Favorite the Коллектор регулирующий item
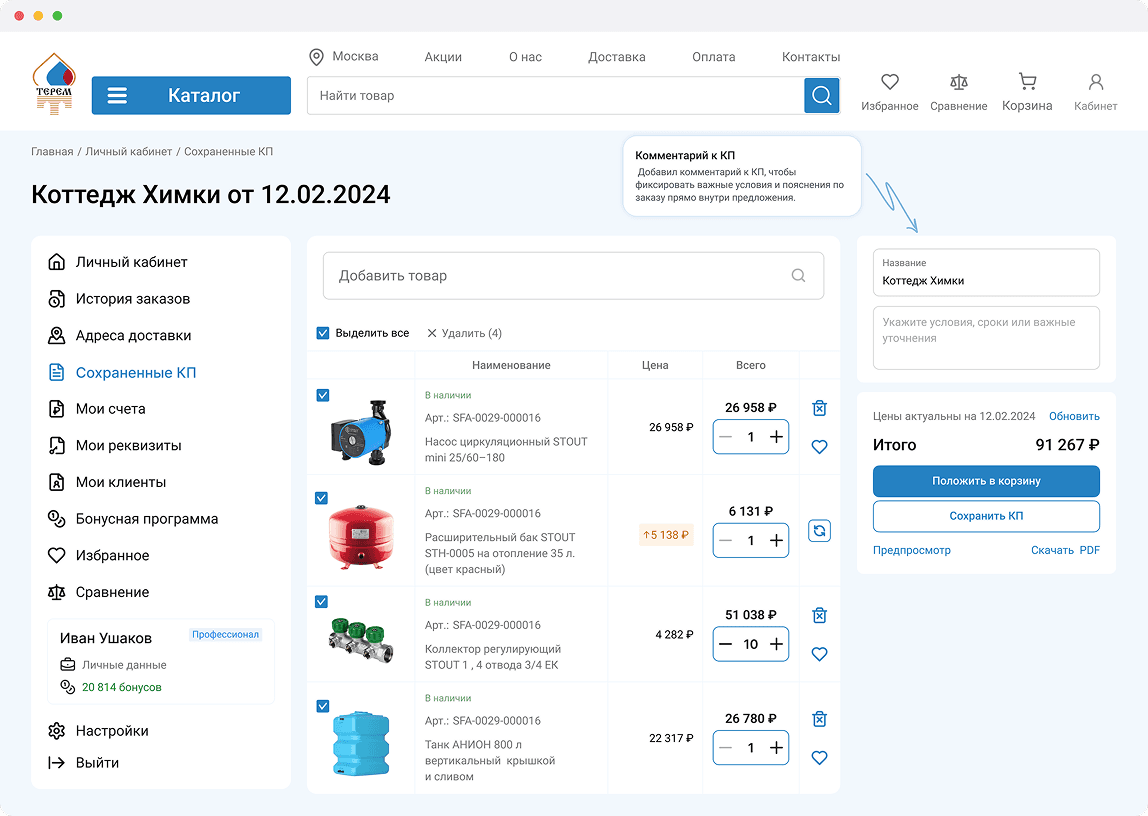This screenshot has height=816, width=1148. pyautogui.click(x=819, y=654)
